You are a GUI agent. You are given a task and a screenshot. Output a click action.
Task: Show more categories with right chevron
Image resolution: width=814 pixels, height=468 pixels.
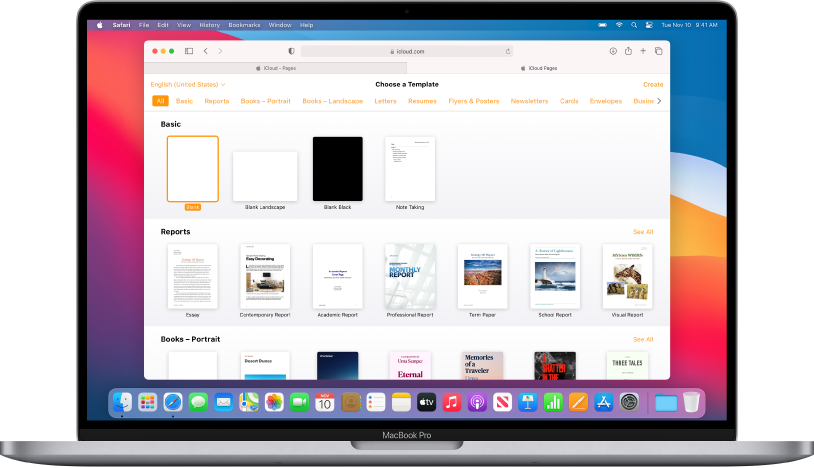[x=659, y=101]
